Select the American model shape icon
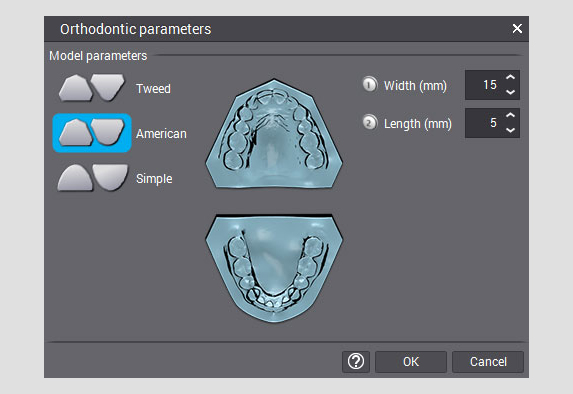The image size is (573, 394). pos(92,133)
